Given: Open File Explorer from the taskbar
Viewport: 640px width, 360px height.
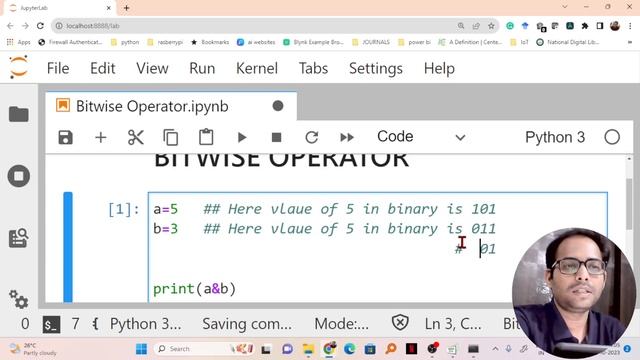Looking at the screenshot, I should [308, 349].
